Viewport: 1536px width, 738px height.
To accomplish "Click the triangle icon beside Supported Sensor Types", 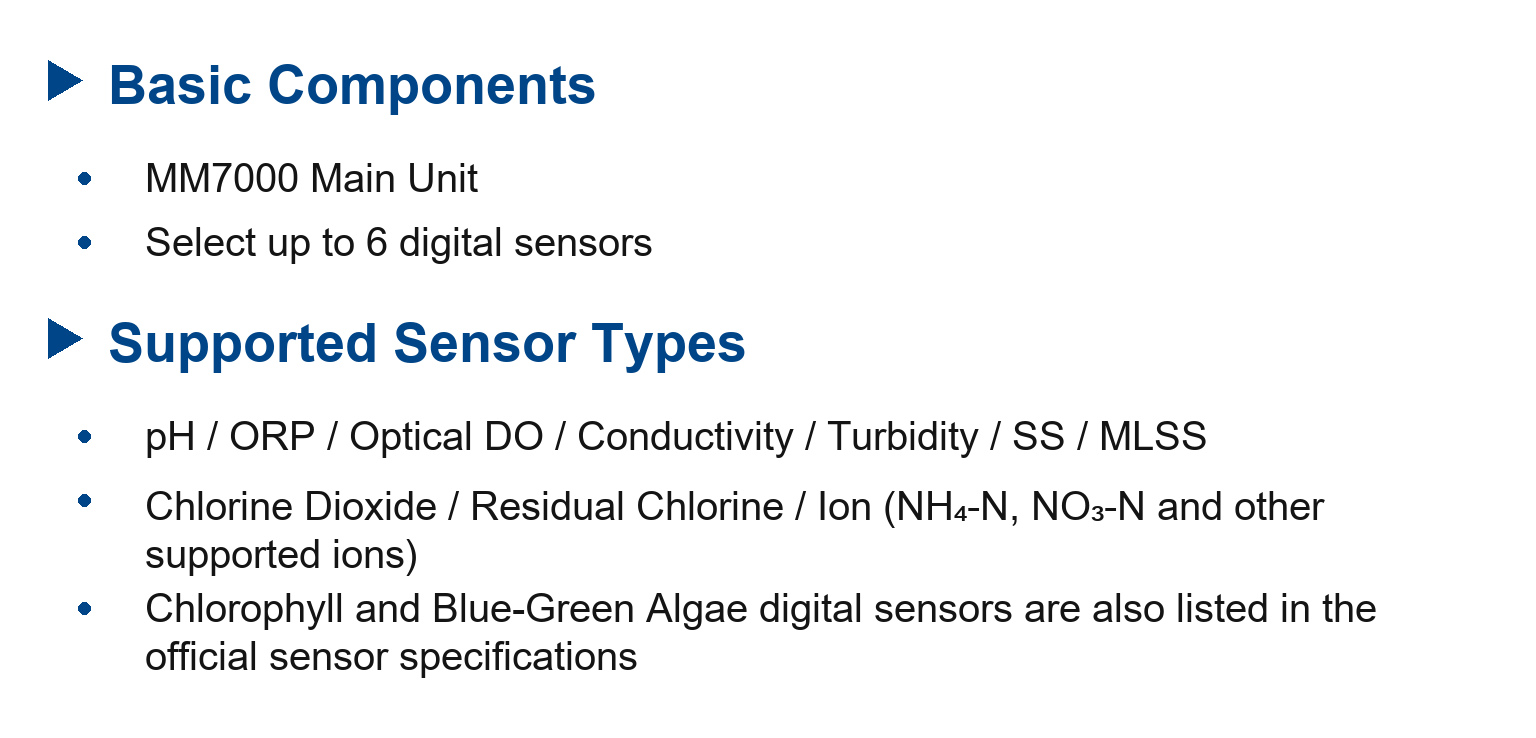I will [65, 339].
